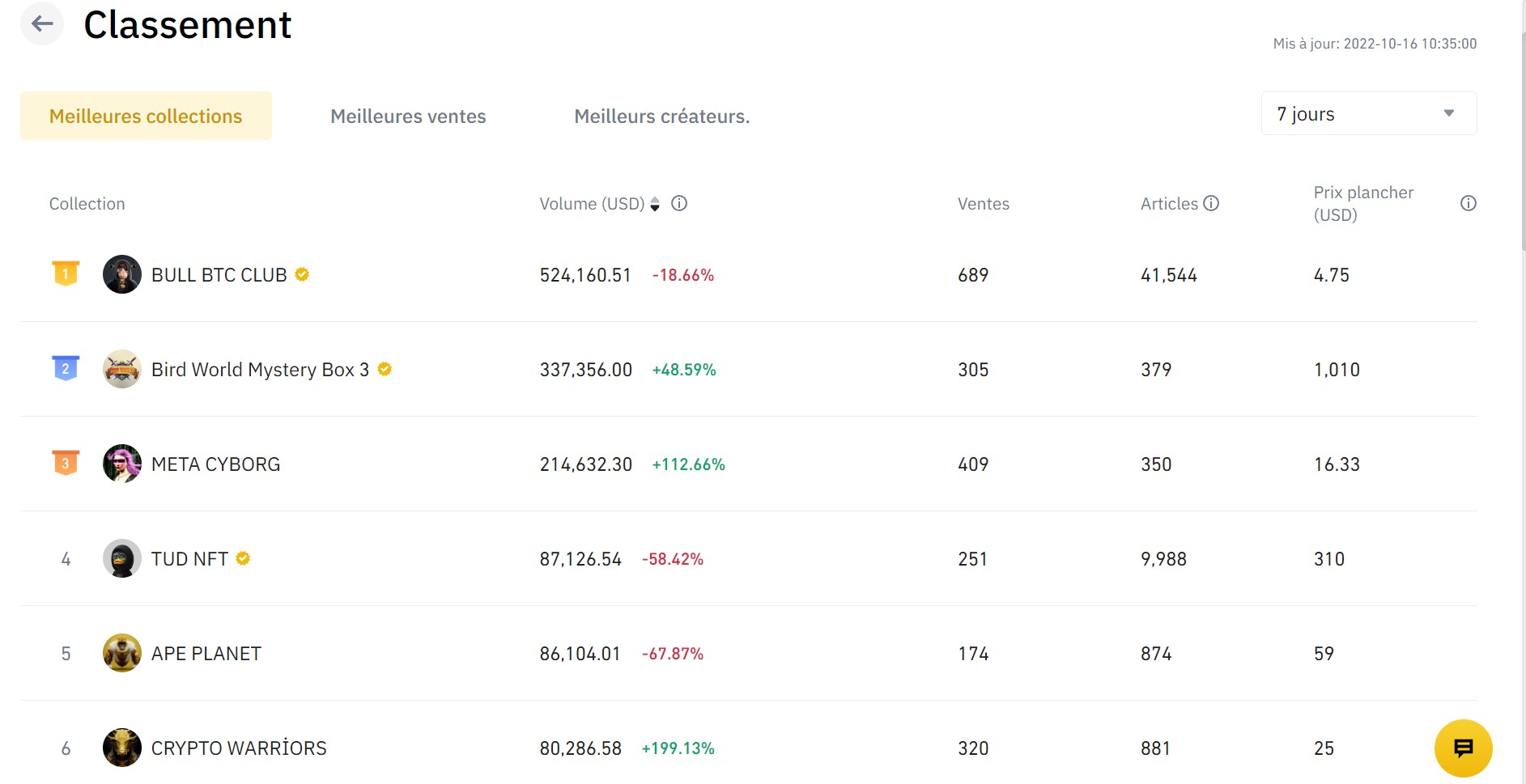Open the 7 jours time period dropdown
Screen dimensions: 1526x784
coord(1367,113)
